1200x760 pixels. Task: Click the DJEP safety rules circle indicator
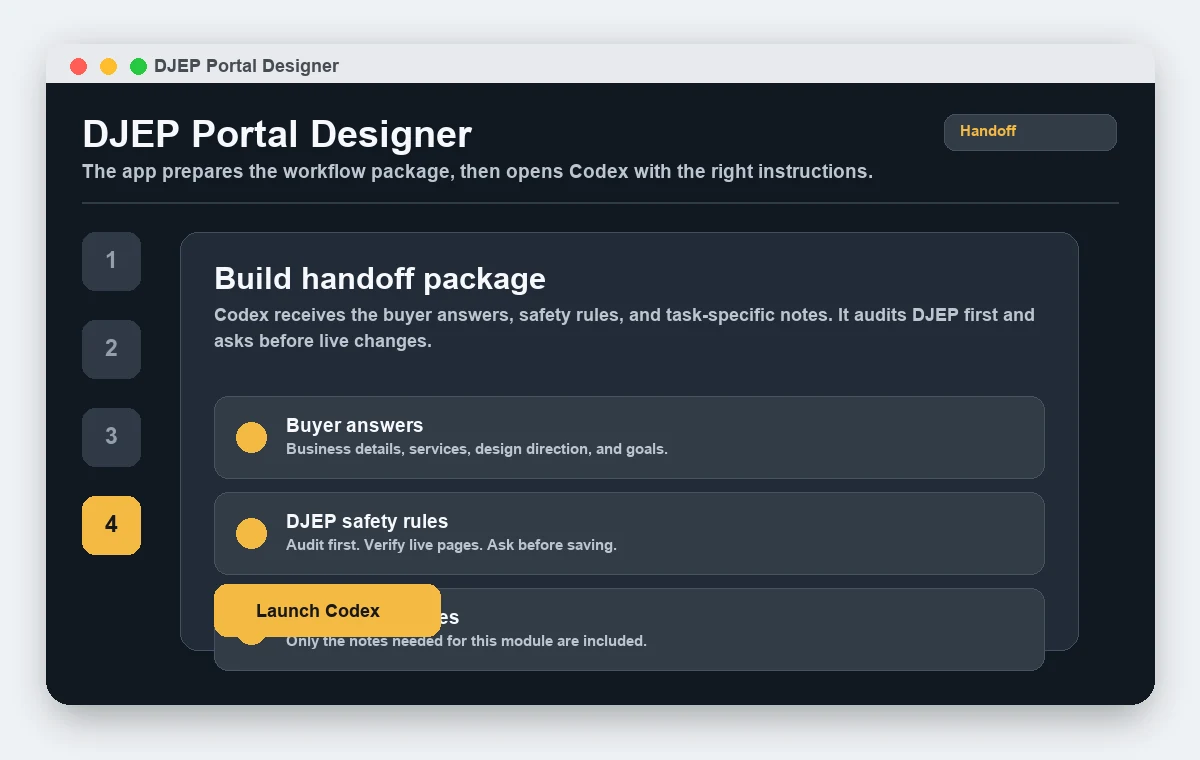tap(251, 533)
